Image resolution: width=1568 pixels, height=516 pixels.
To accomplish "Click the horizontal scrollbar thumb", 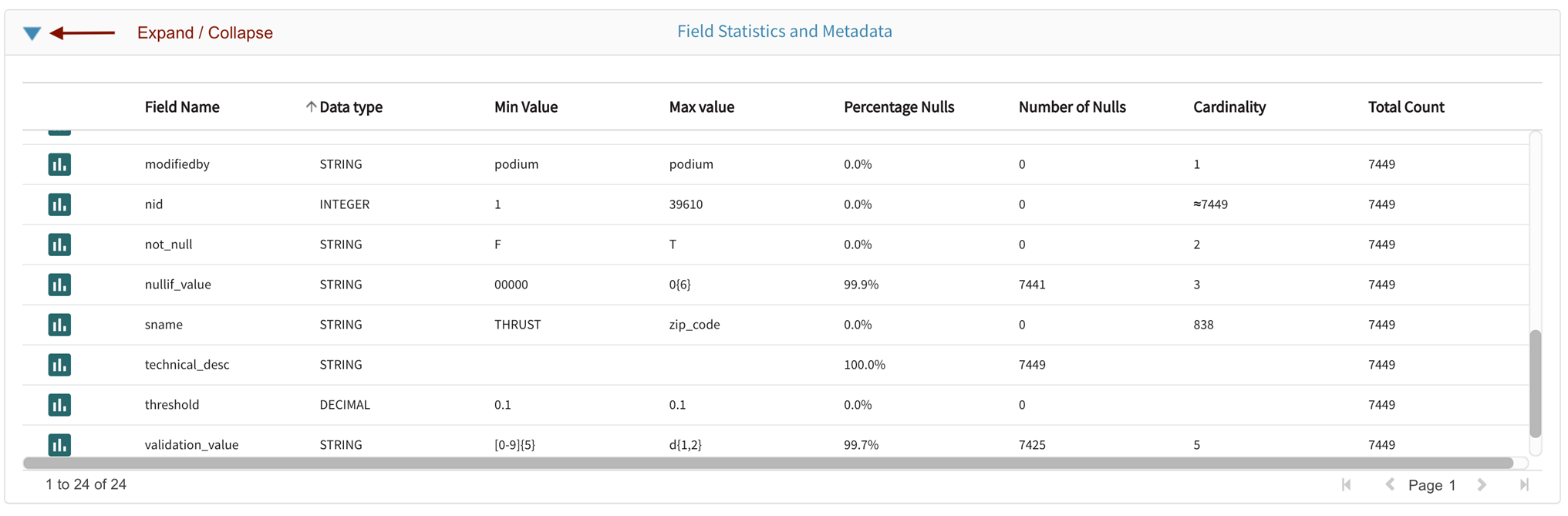I will pos(767,464).
